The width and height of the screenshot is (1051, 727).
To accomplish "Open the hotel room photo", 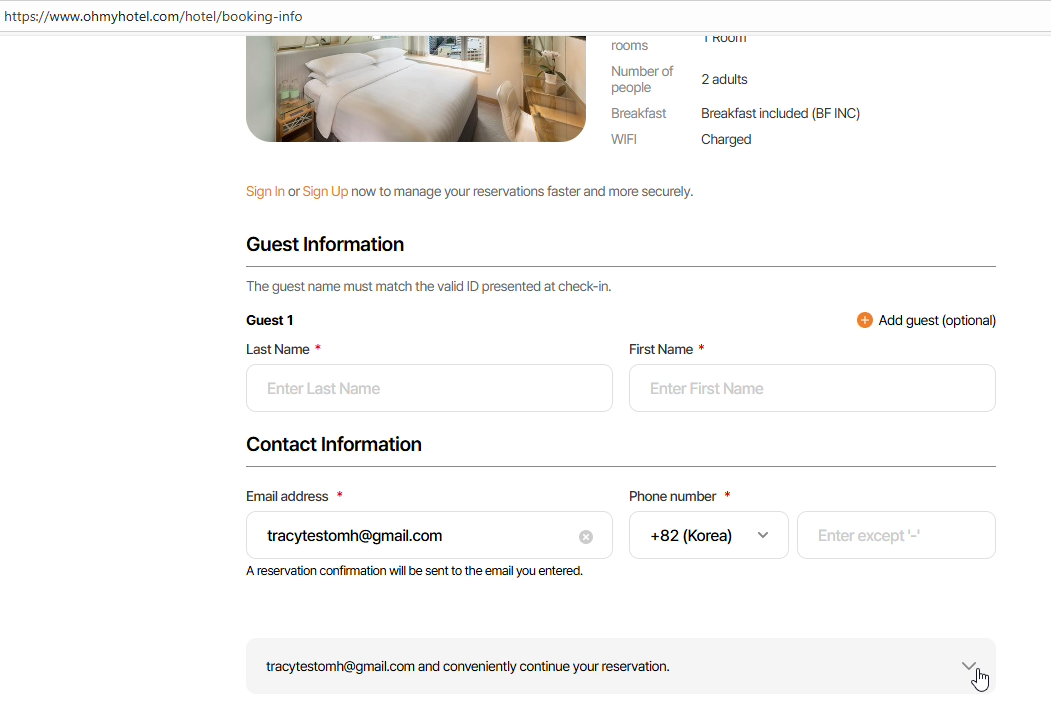I will click(415, 88).
